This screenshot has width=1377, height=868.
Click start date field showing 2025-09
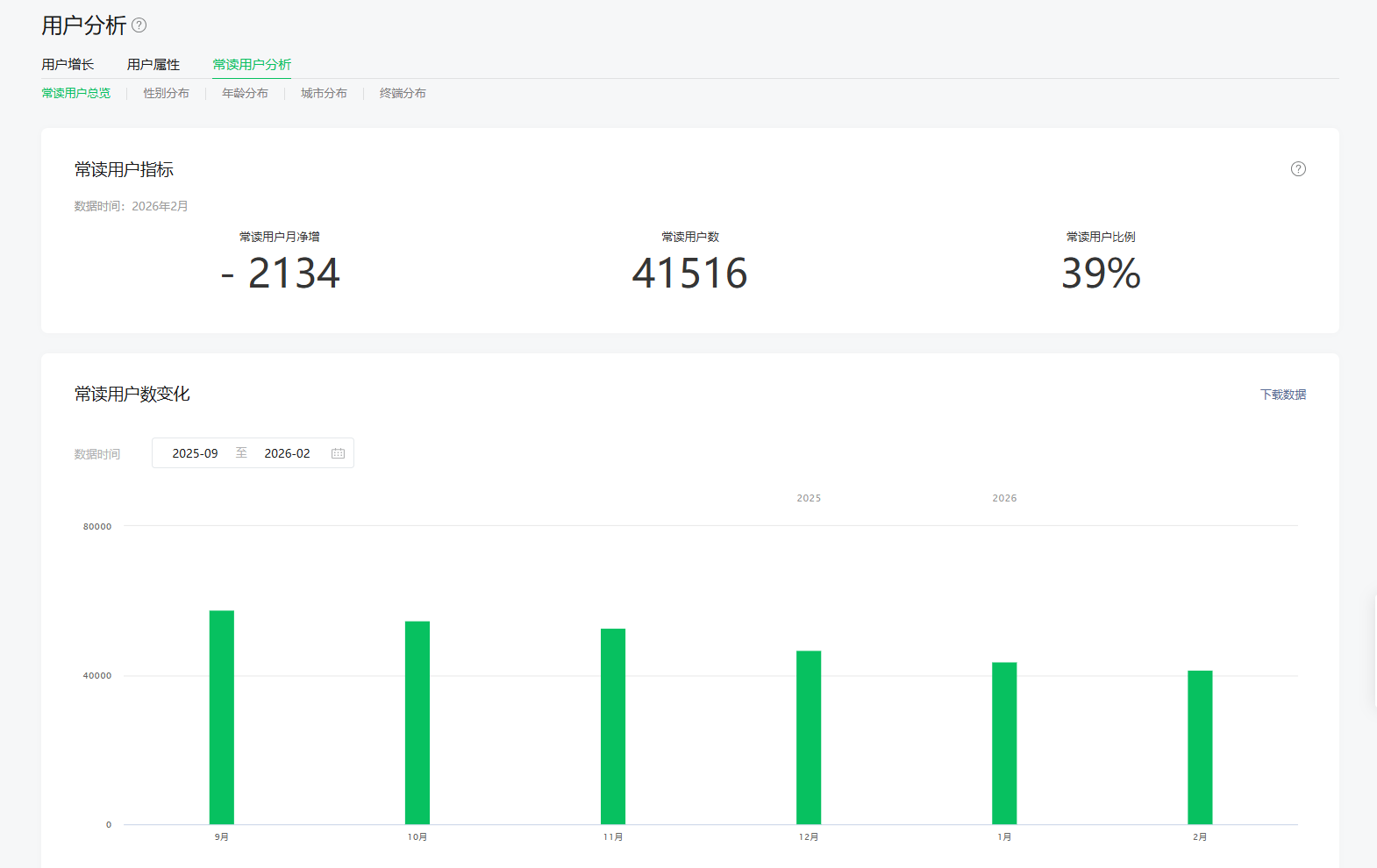coord(195,453)
